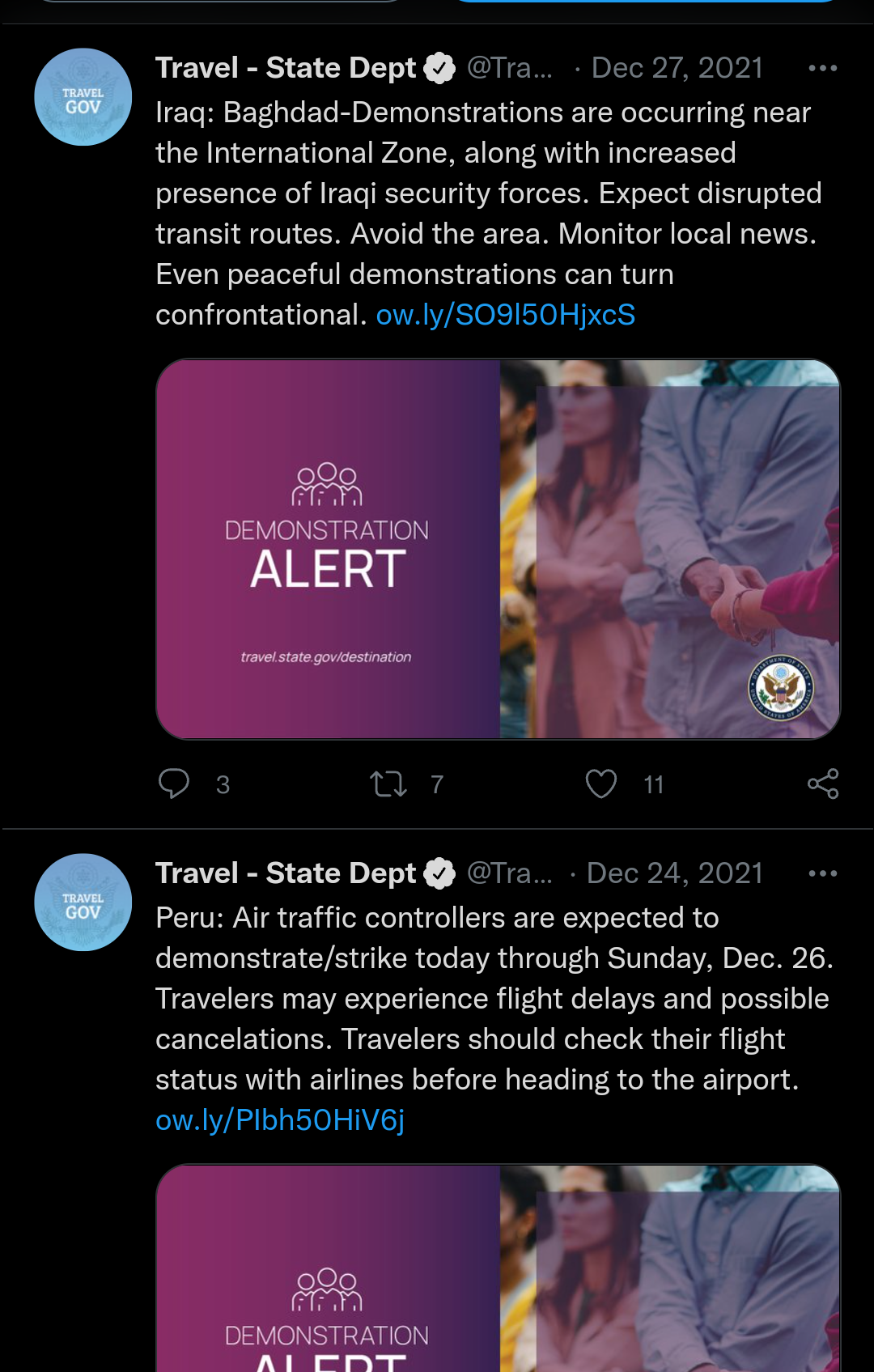Open Travel Gov avatar on Iraq tweet
Image resolution: width=874 pixels, height=1372 pixels.
click(x=83, y=97)
